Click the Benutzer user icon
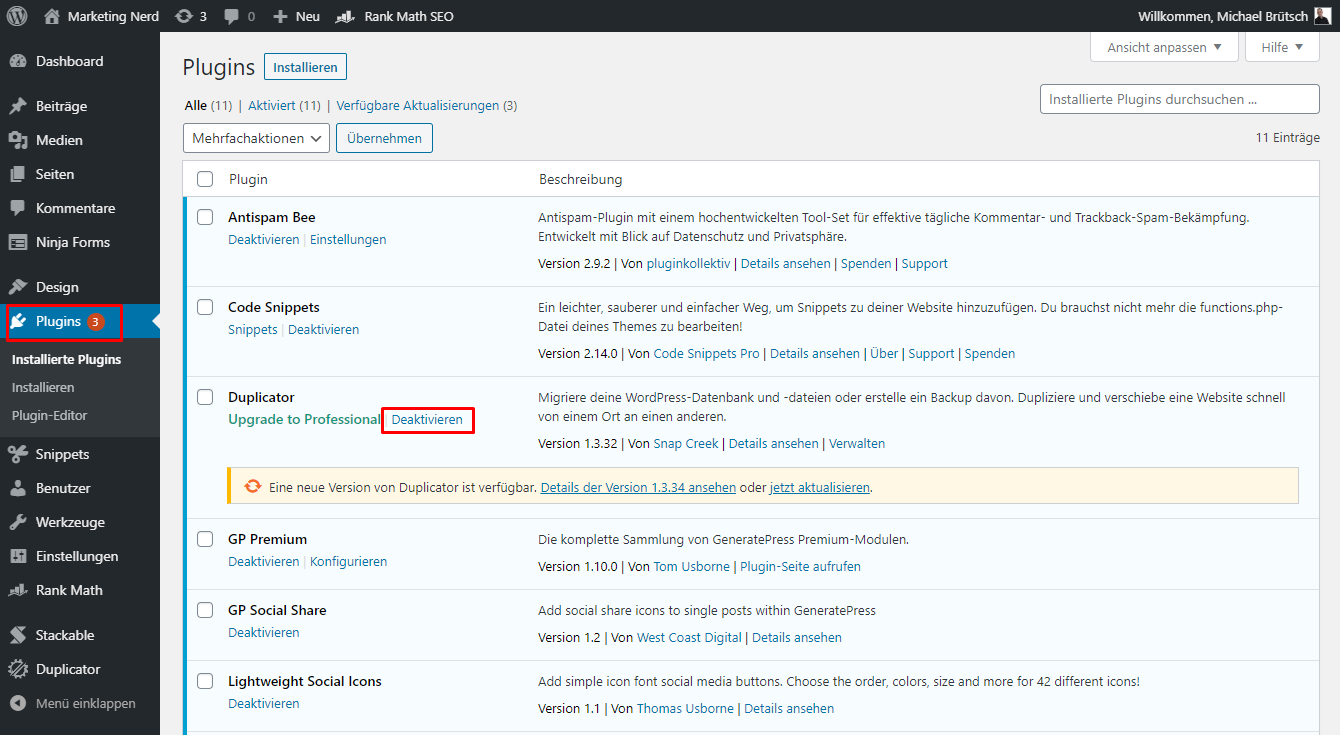The height and width of the screenshot is (735, 1340). point(18,488)
